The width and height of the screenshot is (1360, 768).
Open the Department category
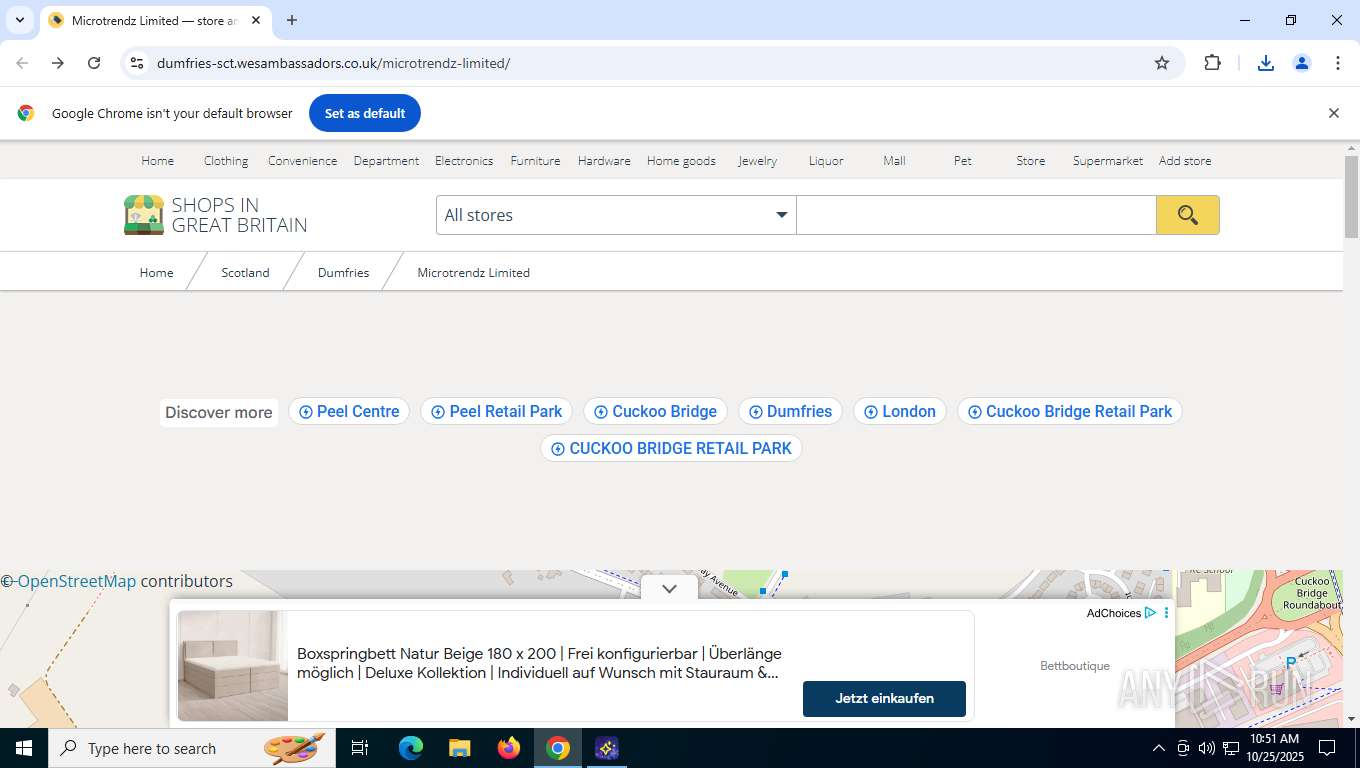(386, 160)
